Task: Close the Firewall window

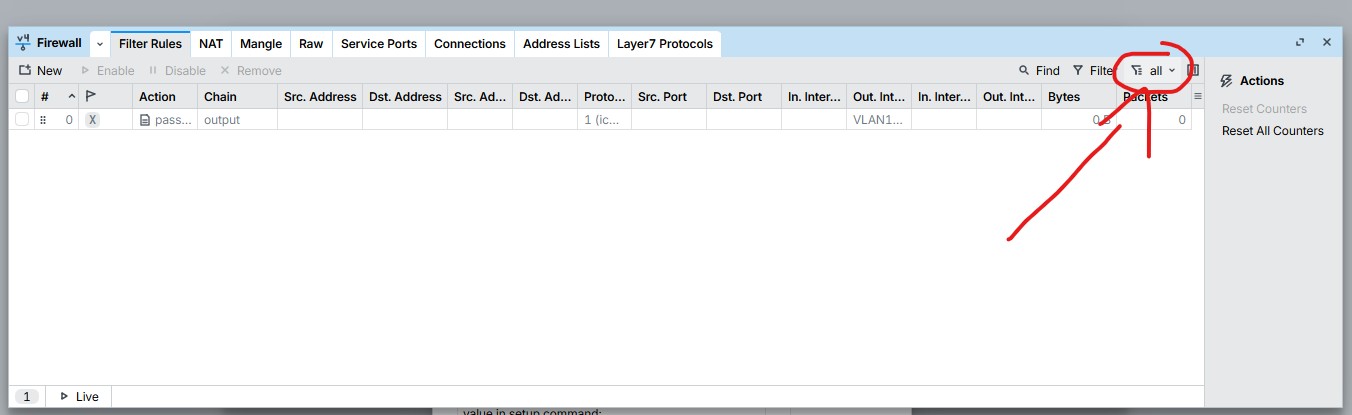Action: (x=1327, y=43)
